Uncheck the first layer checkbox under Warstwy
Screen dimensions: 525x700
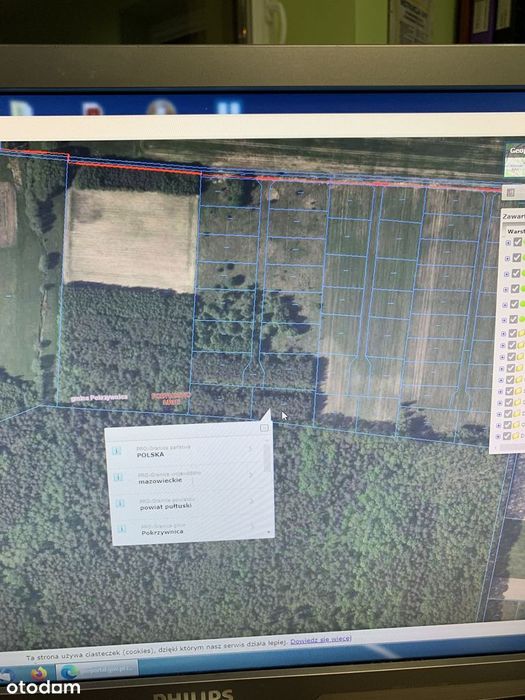click(517, 242)
